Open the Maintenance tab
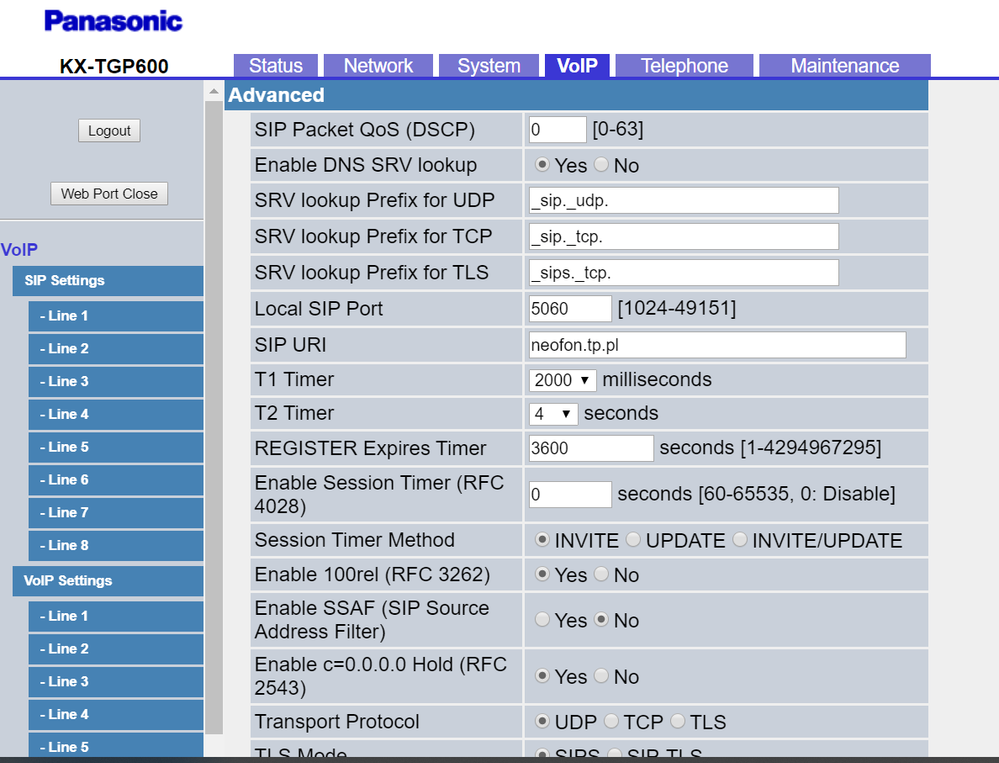Viewport: 999px width, 763px height. pyautogui.click(x=844, y=66)
